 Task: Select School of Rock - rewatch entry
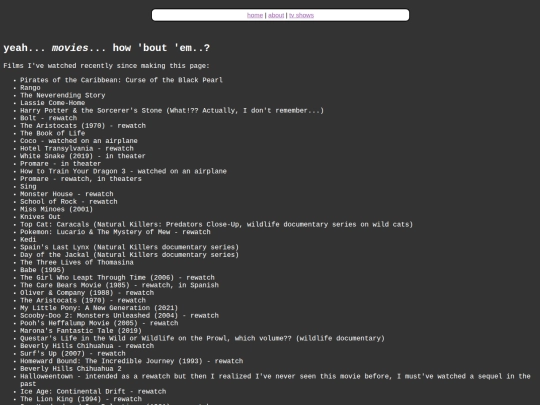[x=69, y=201]
